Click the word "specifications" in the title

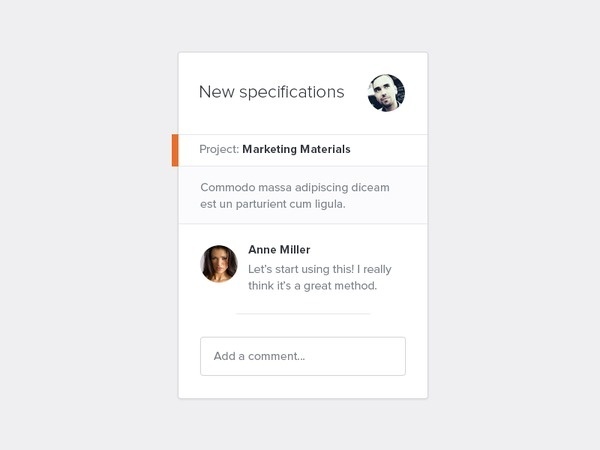coord(292,92)
